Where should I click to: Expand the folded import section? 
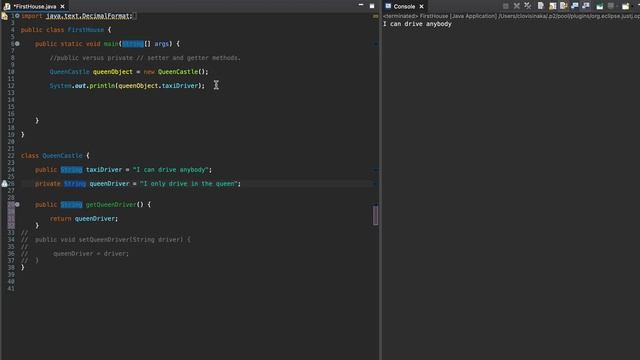coord(17,16)
